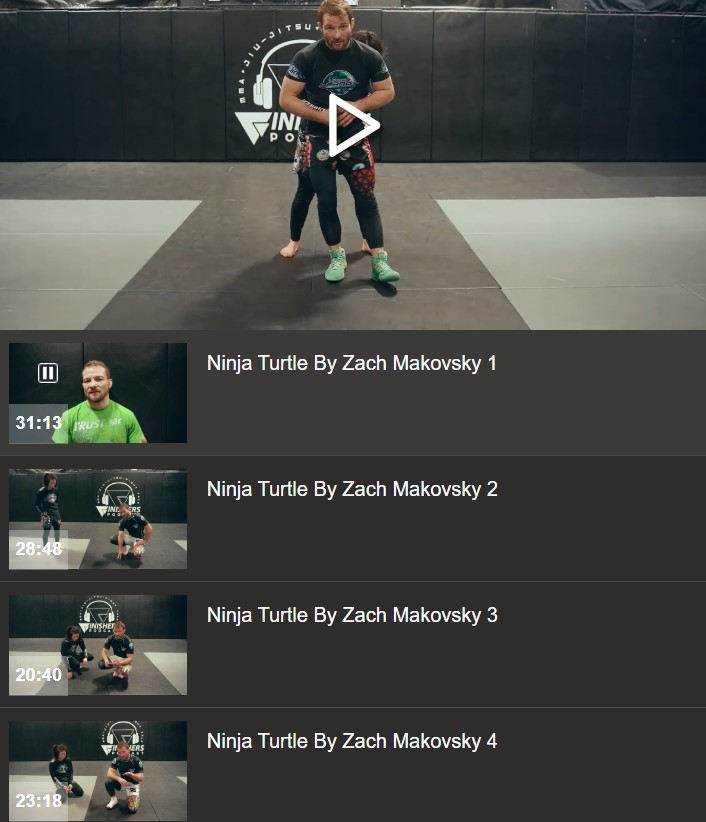
Task: Open the thumbnail of Ninja Turtle video 1
Action: 98,393
